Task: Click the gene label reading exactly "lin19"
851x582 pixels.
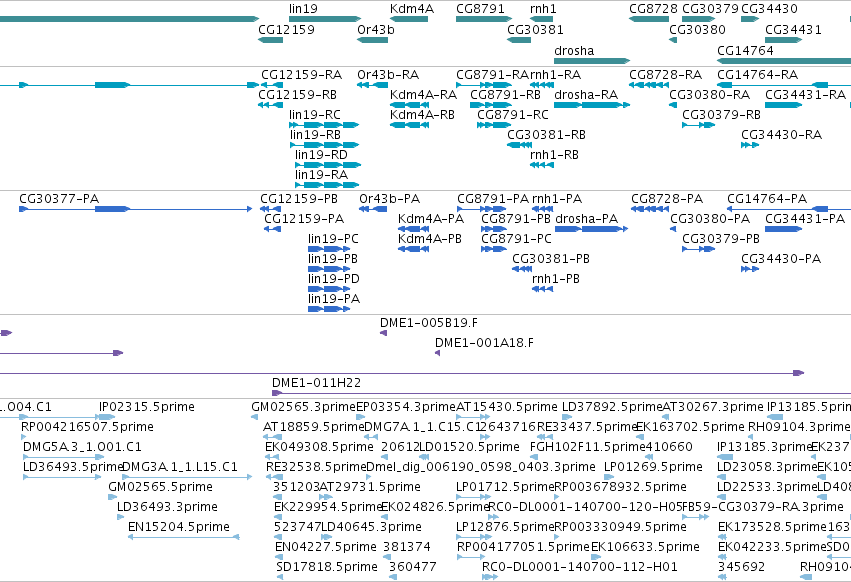Action: 303,9
